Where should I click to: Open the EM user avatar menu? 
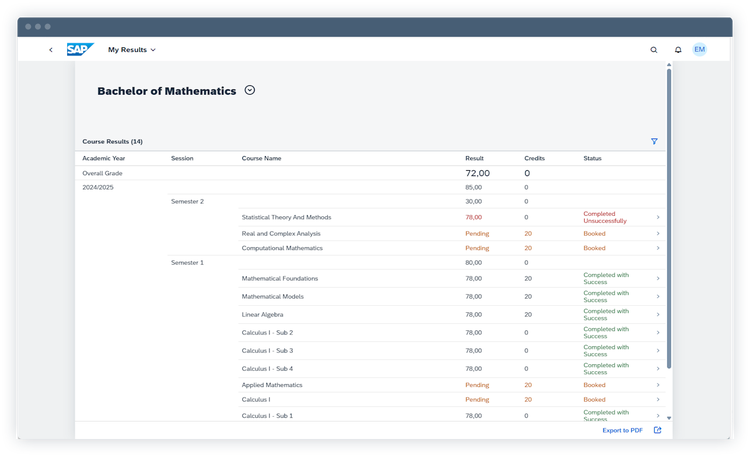[699, 49]
